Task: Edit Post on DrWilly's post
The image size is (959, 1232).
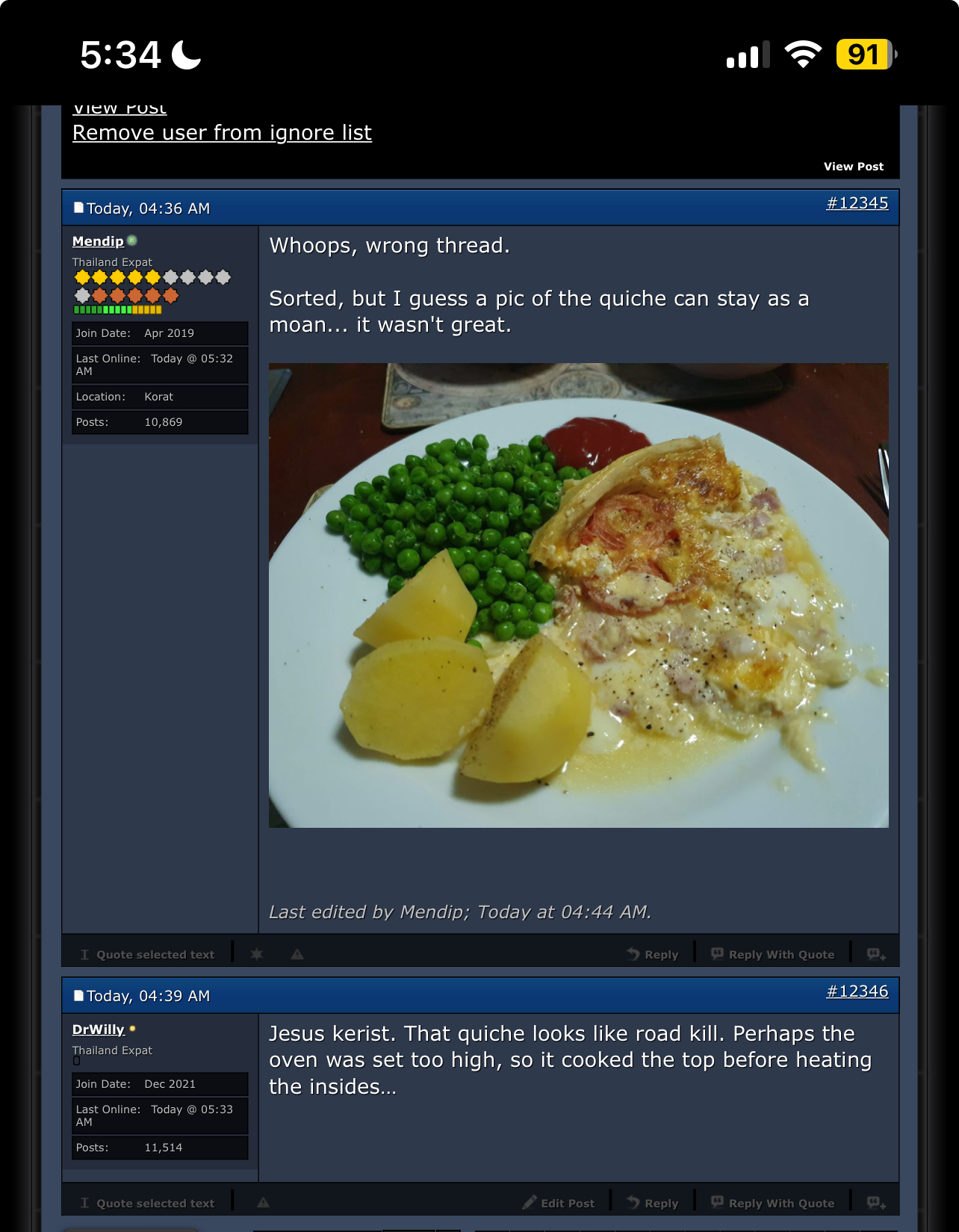Action: [x=559, y=1203]
